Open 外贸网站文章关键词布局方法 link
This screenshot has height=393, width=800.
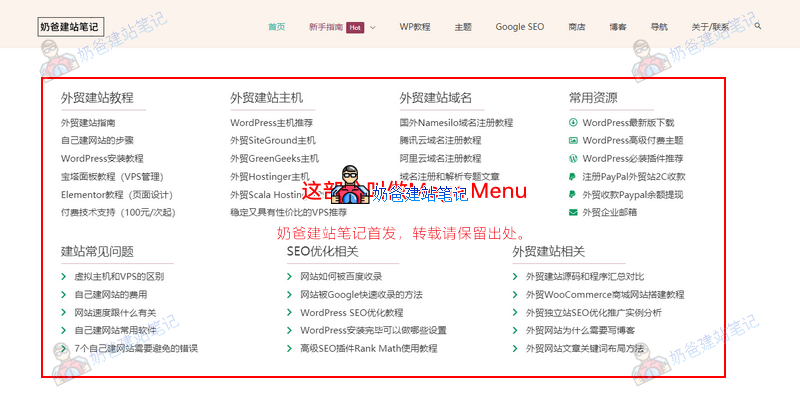[585, 349]
